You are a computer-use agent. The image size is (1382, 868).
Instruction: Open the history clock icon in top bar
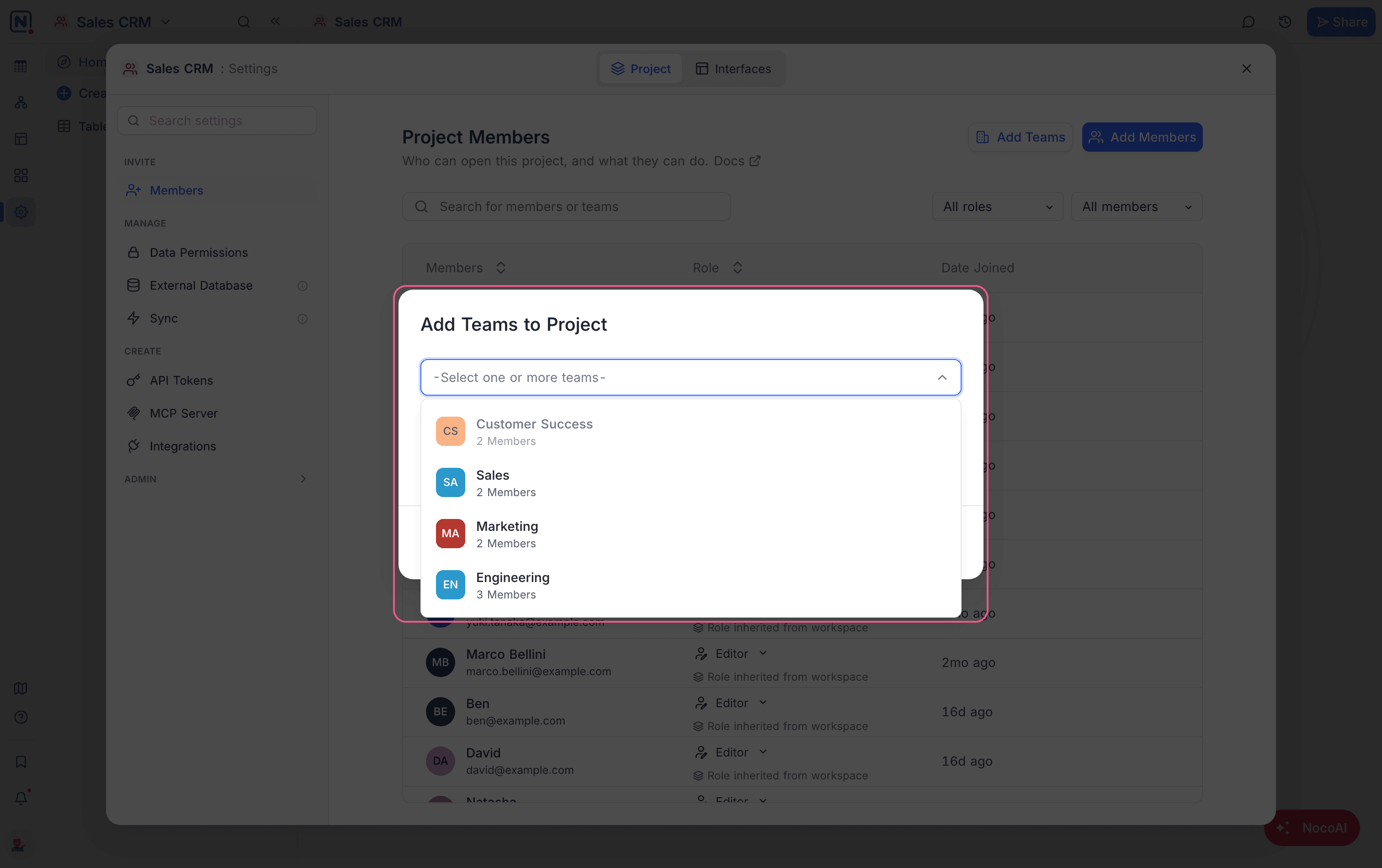pos(1285,22)
